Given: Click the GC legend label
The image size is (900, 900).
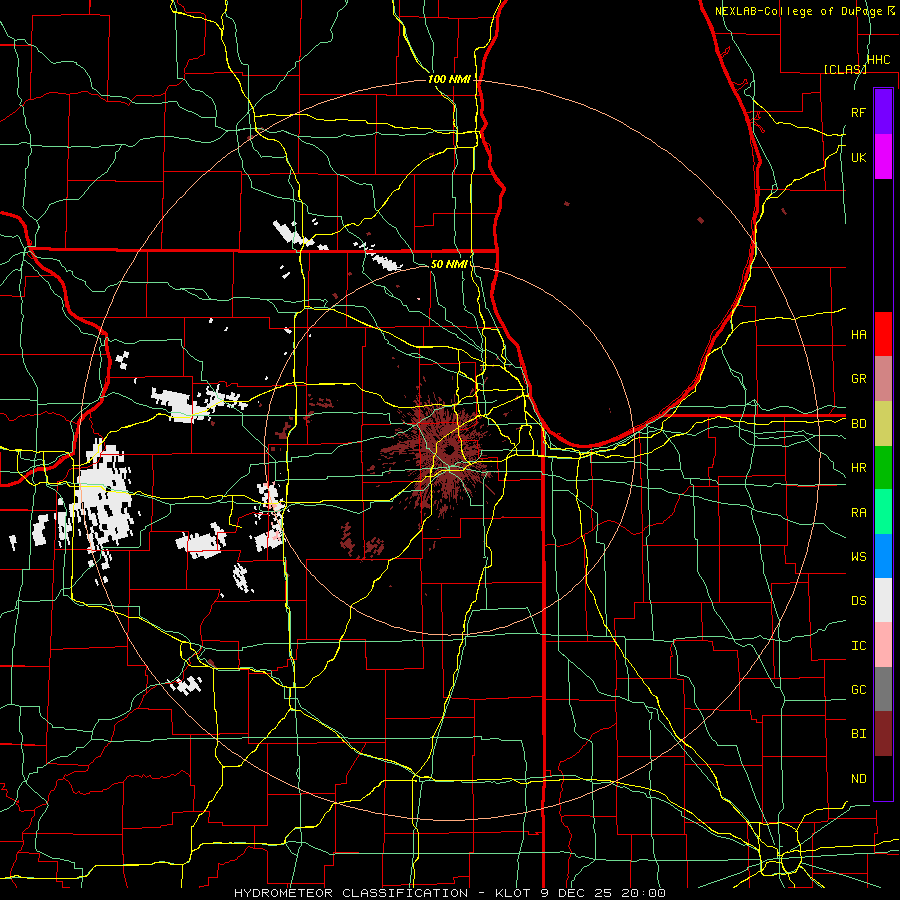Looking at the screenshot, I should (x=859, y=689).
